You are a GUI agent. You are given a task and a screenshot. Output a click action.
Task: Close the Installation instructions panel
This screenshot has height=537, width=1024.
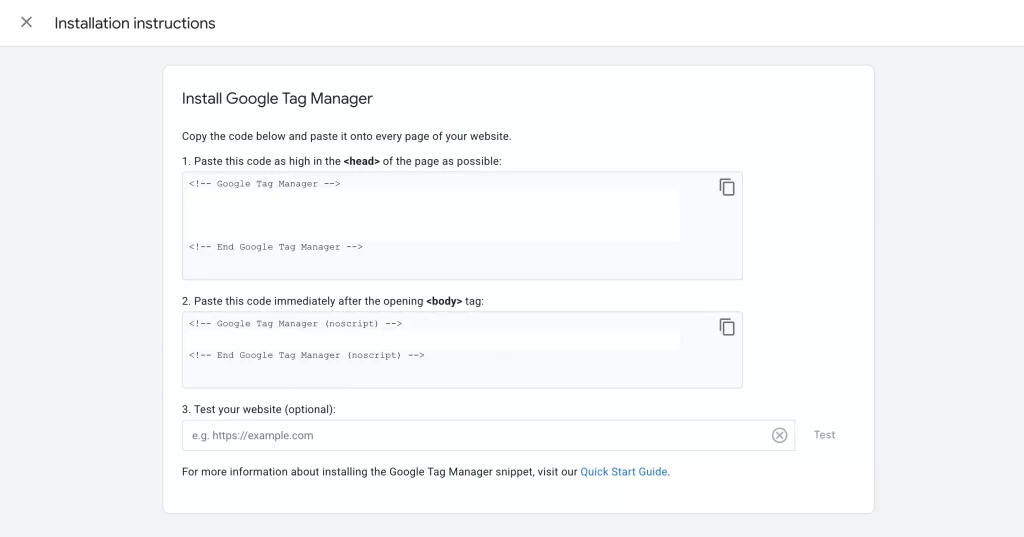pos(26,22)
